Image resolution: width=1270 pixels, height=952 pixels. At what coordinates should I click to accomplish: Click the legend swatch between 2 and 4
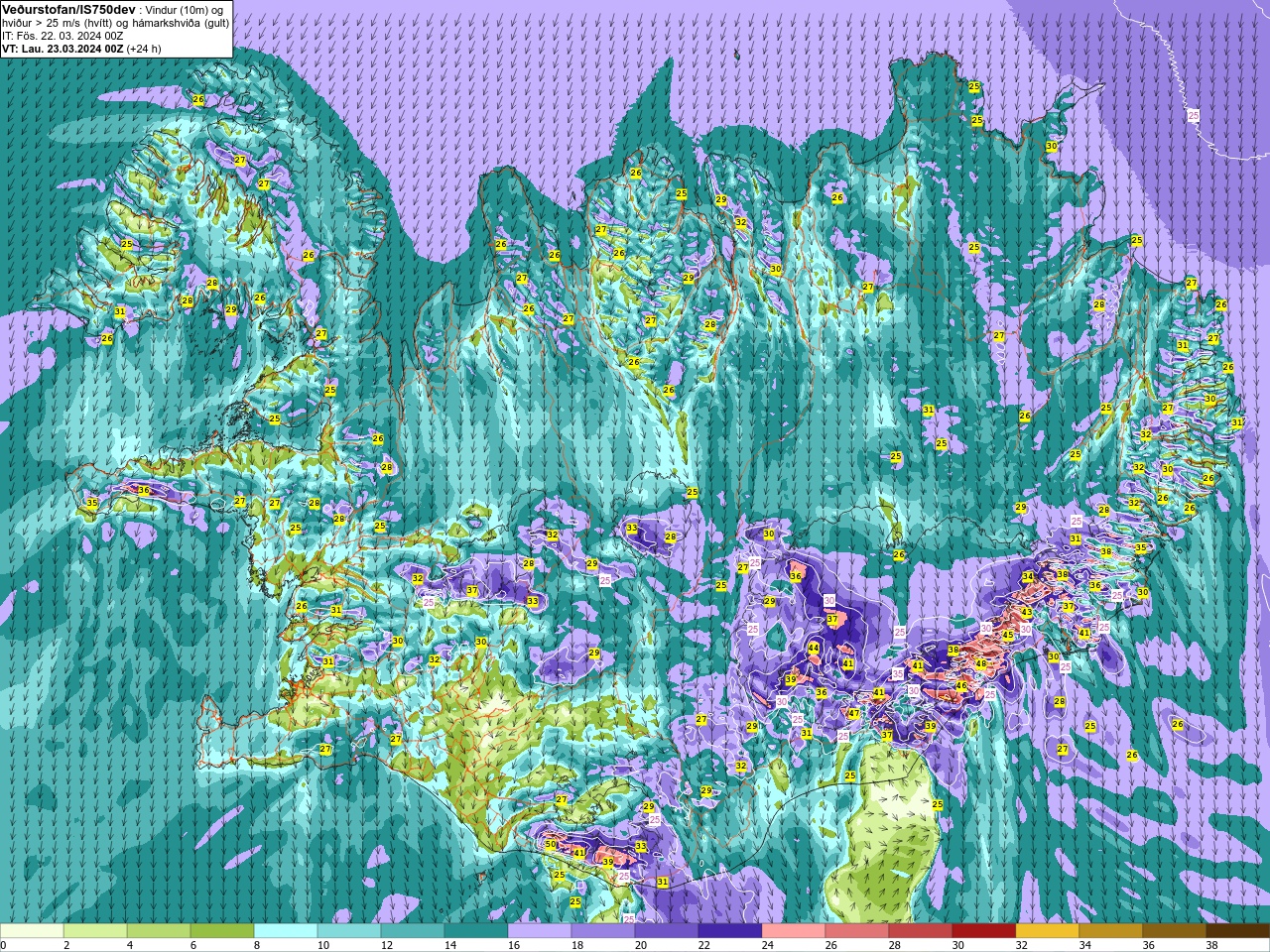[x=95, y=931]
